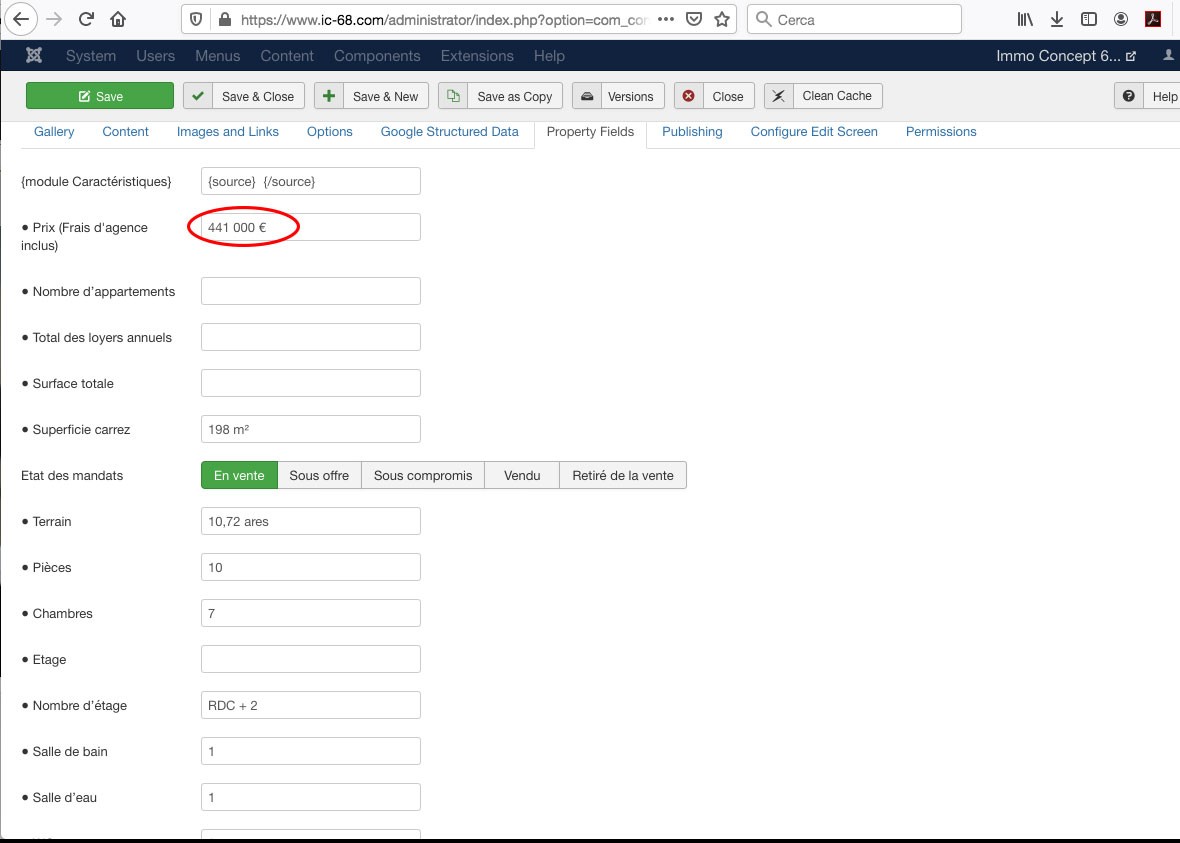The height and width of the screenshot is (843, 1180).
Task: Open the page actions three-dot menu
Action: pyautogui.click(x=666, y=20)
